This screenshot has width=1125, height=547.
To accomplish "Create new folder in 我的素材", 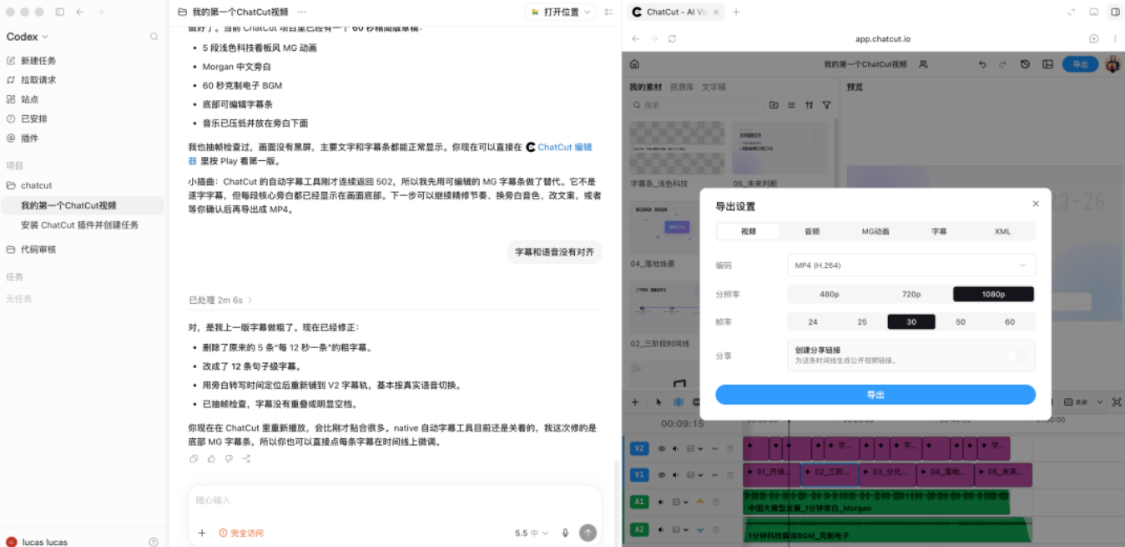I will pos(773,105).
